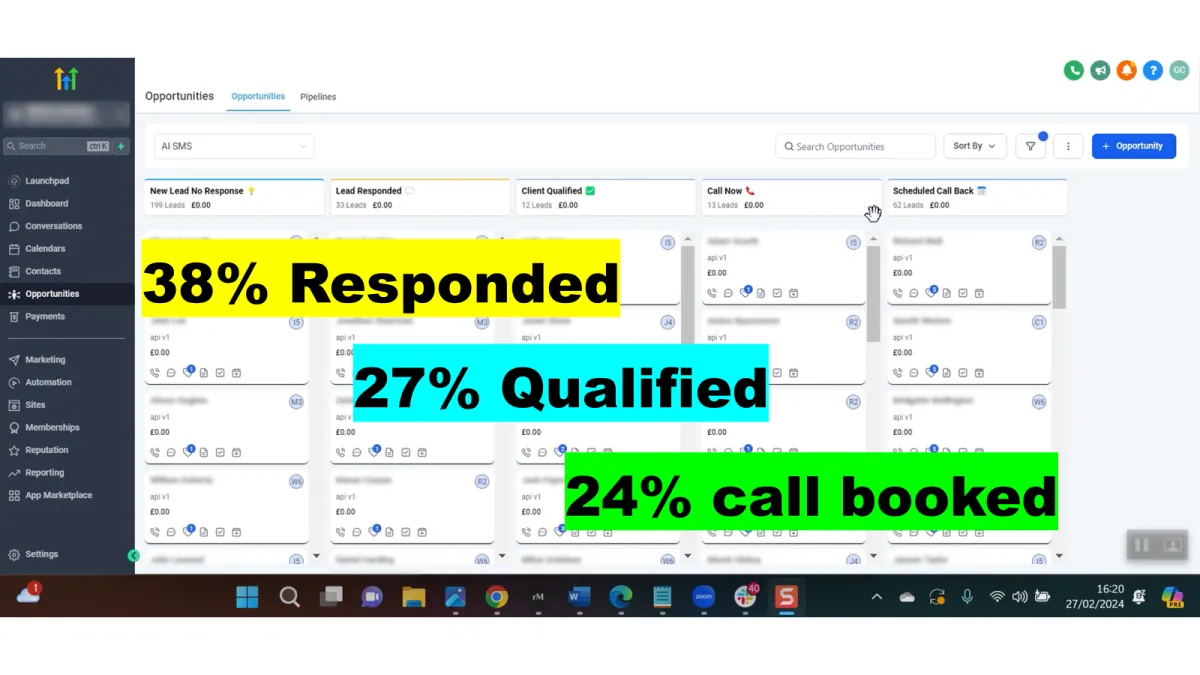Click the blue + Opportunity button

click(1134, 146)
